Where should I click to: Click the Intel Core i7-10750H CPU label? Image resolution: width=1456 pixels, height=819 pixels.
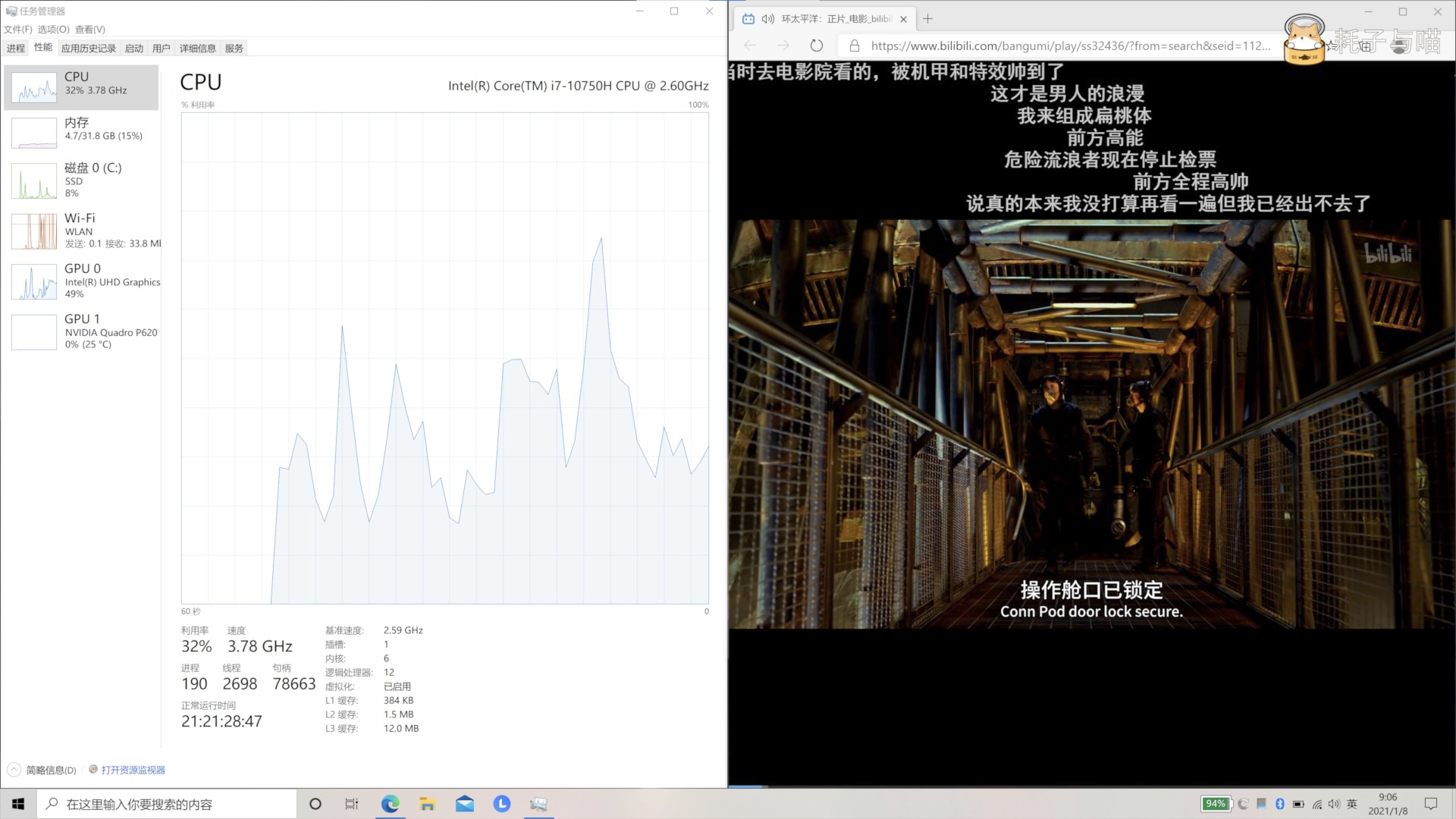[578, 86]
